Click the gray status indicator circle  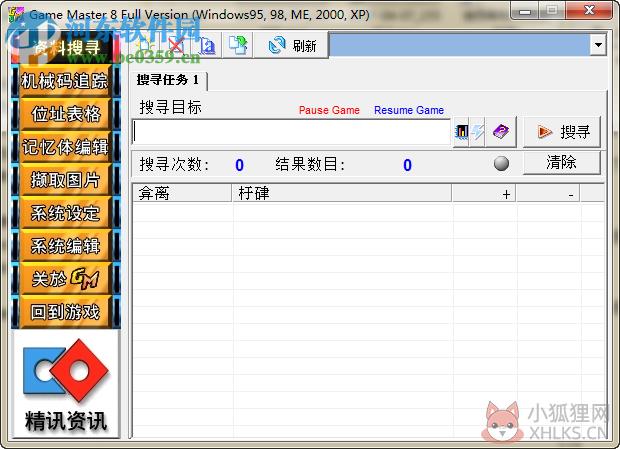click(x=501, y=164)
